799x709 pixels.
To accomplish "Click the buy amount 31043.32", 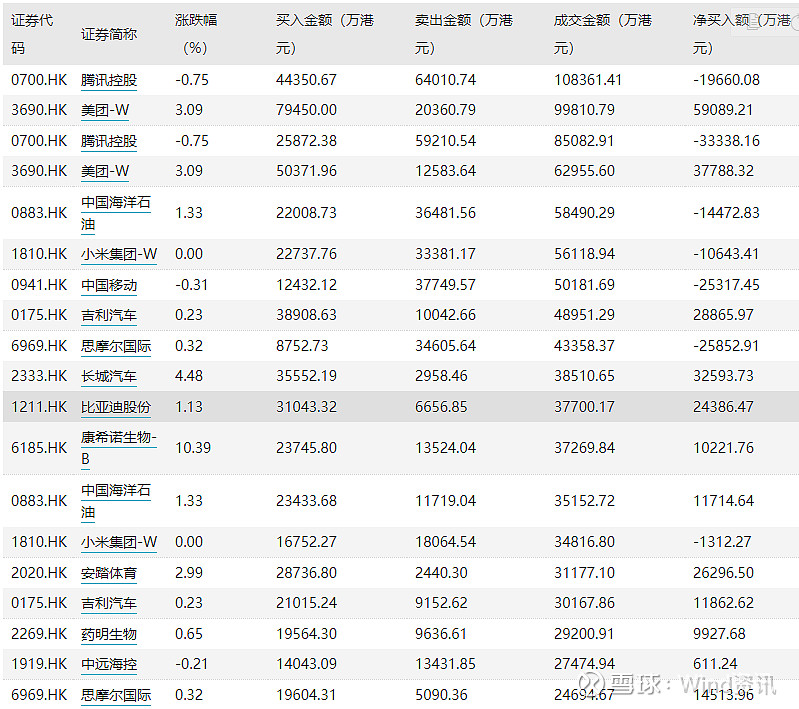I will (x=306, y=407).
